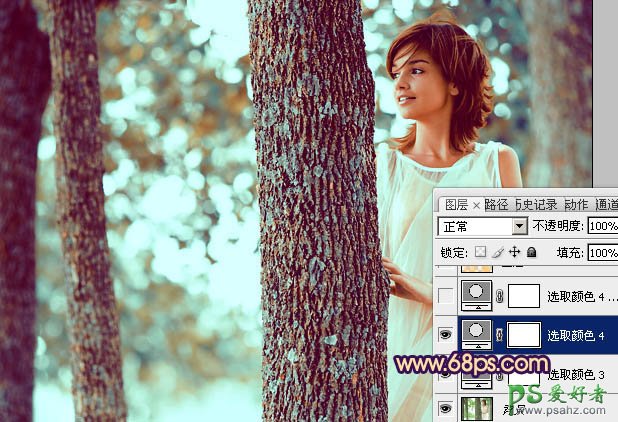Screen dimensions: 618x422
Task: Click the chain link icon on selected 选取颜色 4 layer
Action: click(499, 335)
